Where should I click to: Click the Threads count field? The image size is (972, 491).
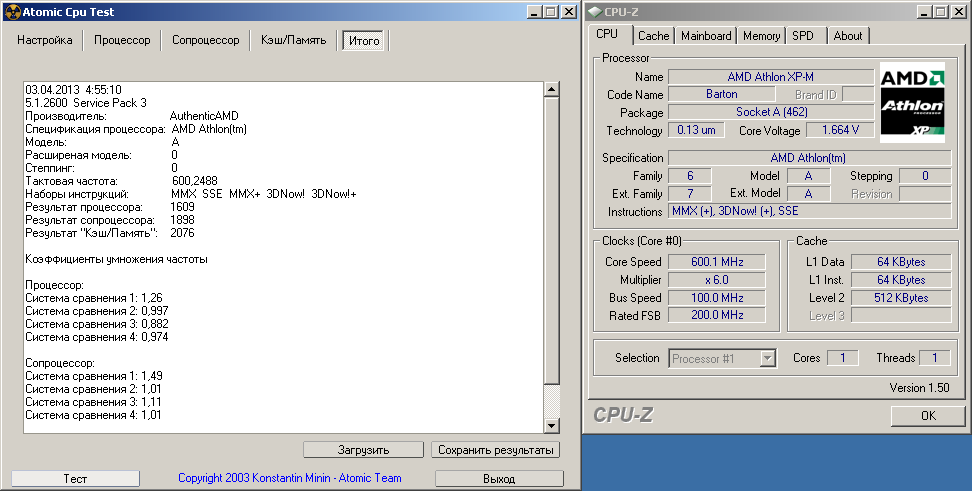pos(935,358)
